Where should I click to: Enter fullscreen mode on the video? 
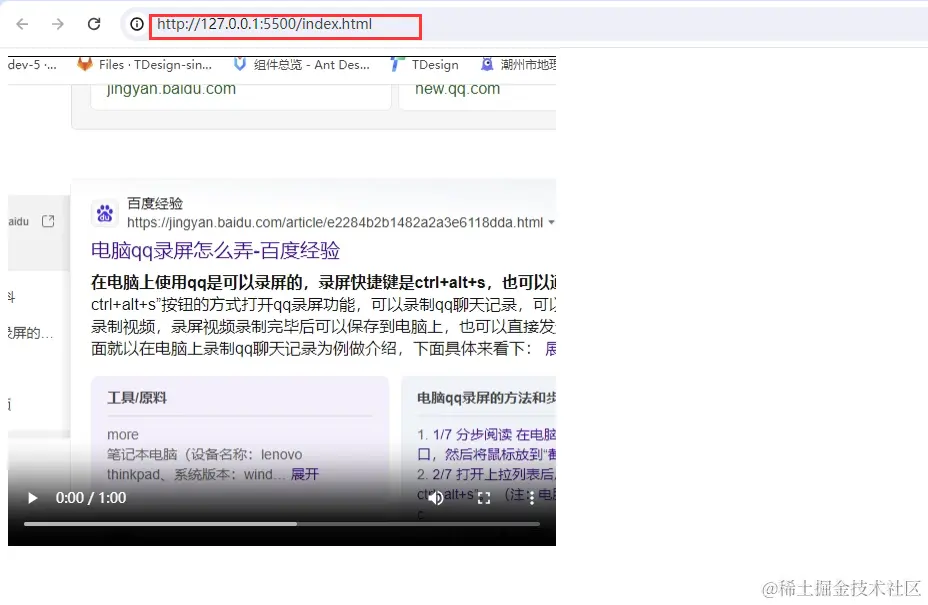pyautogui.click(x=484, y=498)
